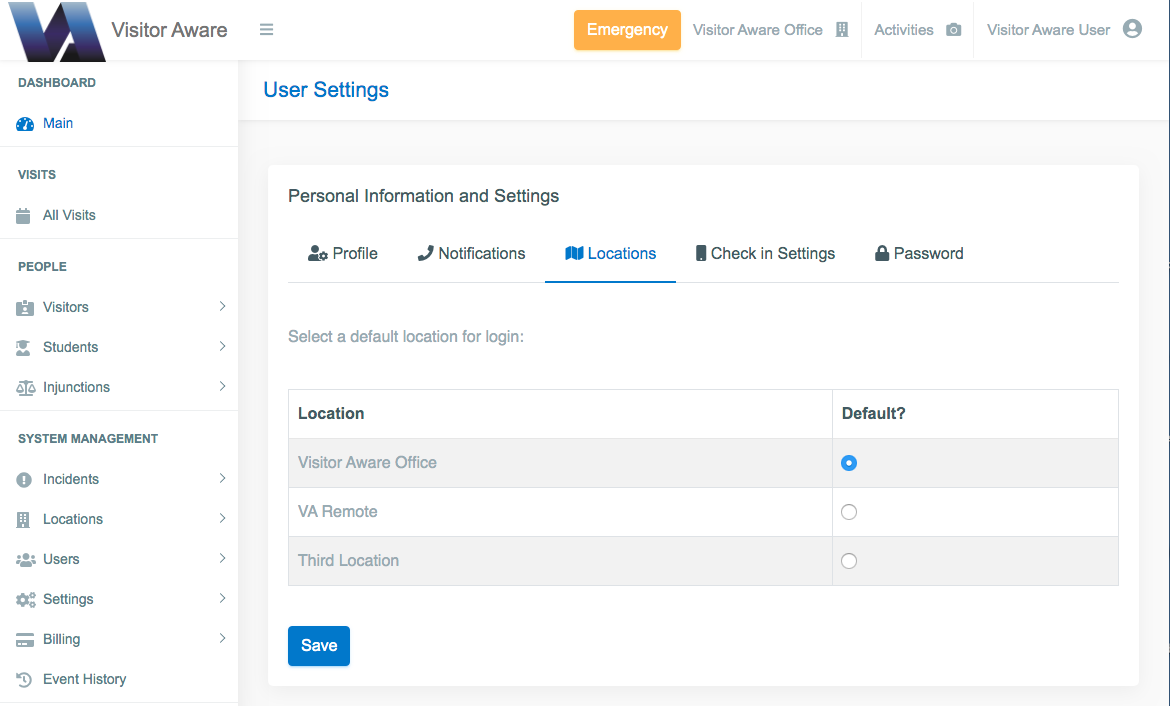The image size is (1170, 706).
Task: Switch to the Notifications tab
Action: pos(471,254)
